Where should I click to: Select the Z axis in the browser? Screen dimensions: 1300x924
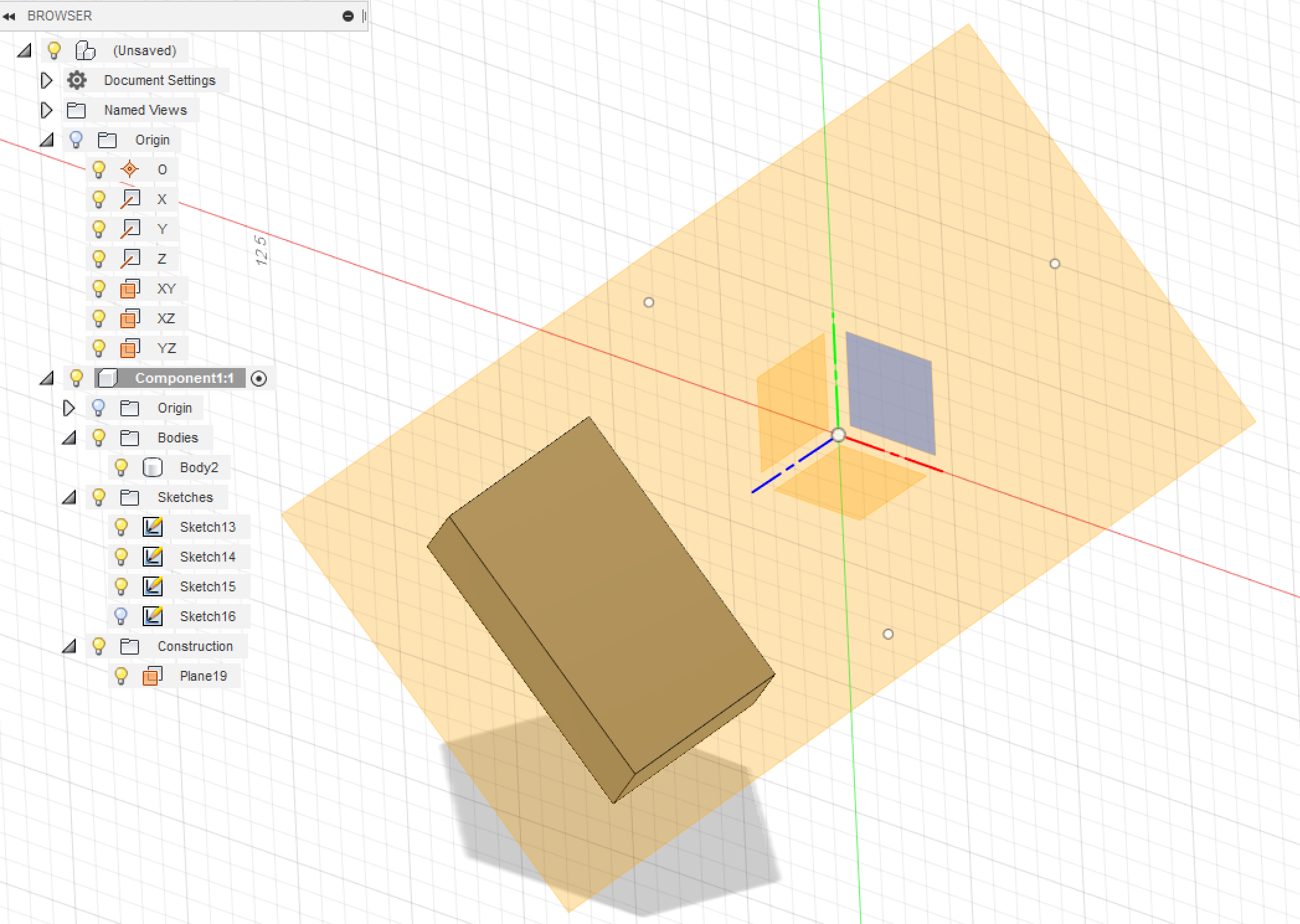click(x=161, y=259)
